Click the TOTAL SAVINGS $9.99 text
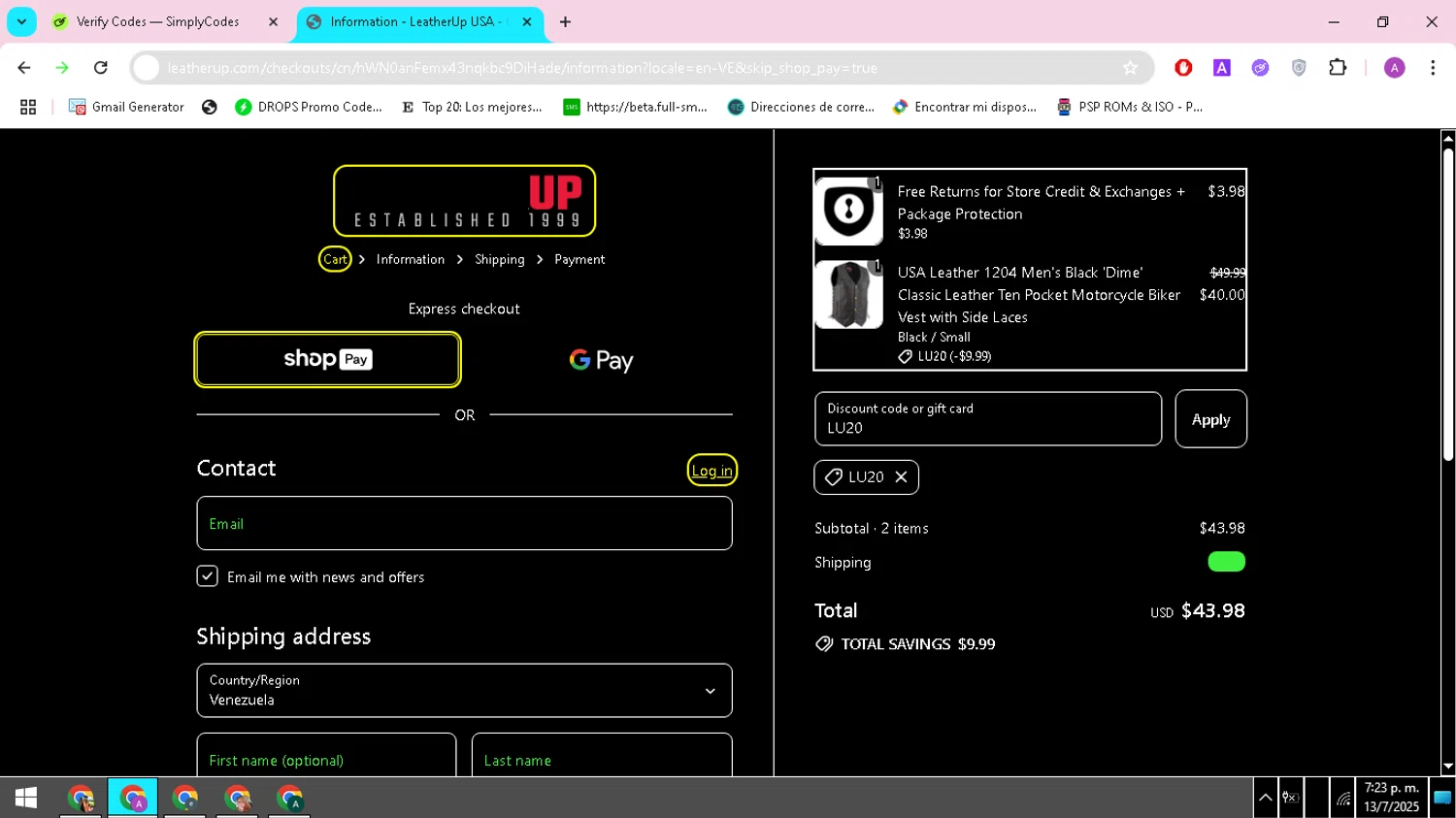1456x818 pixels. [x=918, y=644]
